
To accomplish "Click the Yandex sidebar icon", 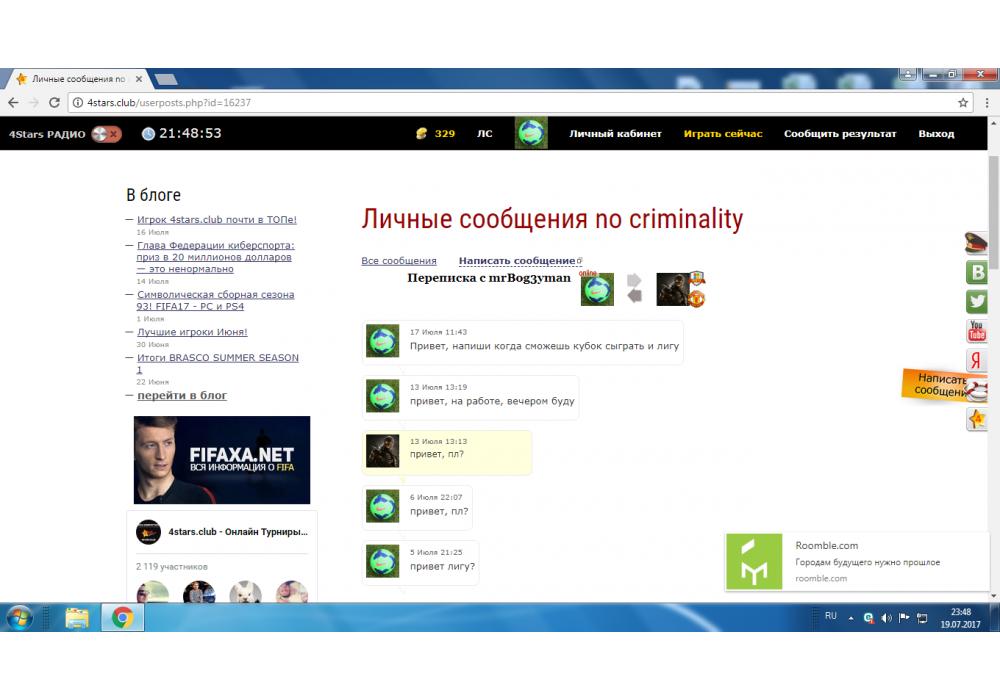I will [977, 361].
